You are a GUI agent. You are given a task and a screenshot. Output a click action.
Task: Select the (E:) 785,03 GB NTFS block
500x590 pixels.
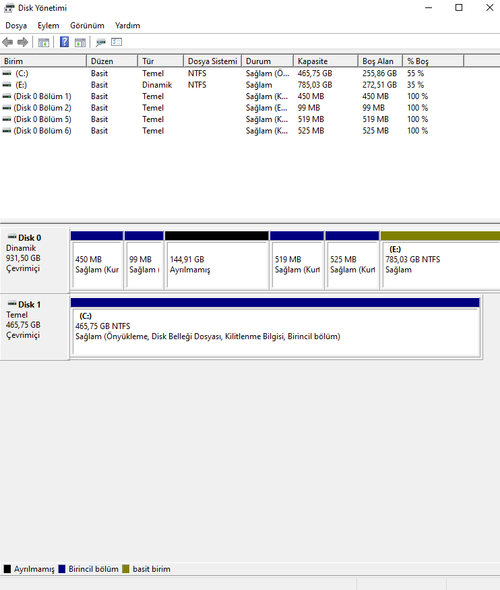point(440,260)
